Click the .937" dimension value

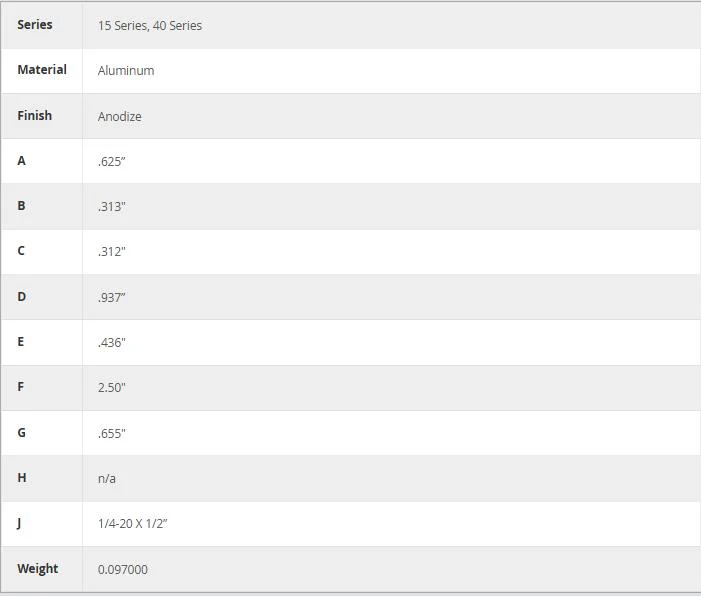112,298
